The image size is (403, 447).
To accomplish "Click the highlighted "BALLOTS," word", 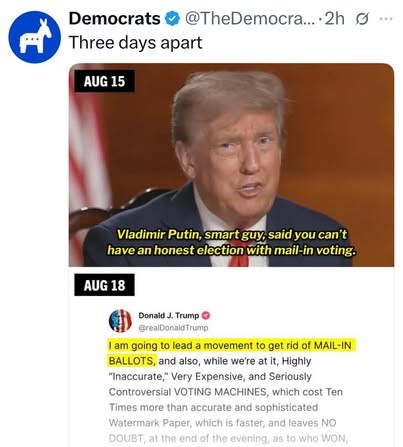I will coord(132,361).
